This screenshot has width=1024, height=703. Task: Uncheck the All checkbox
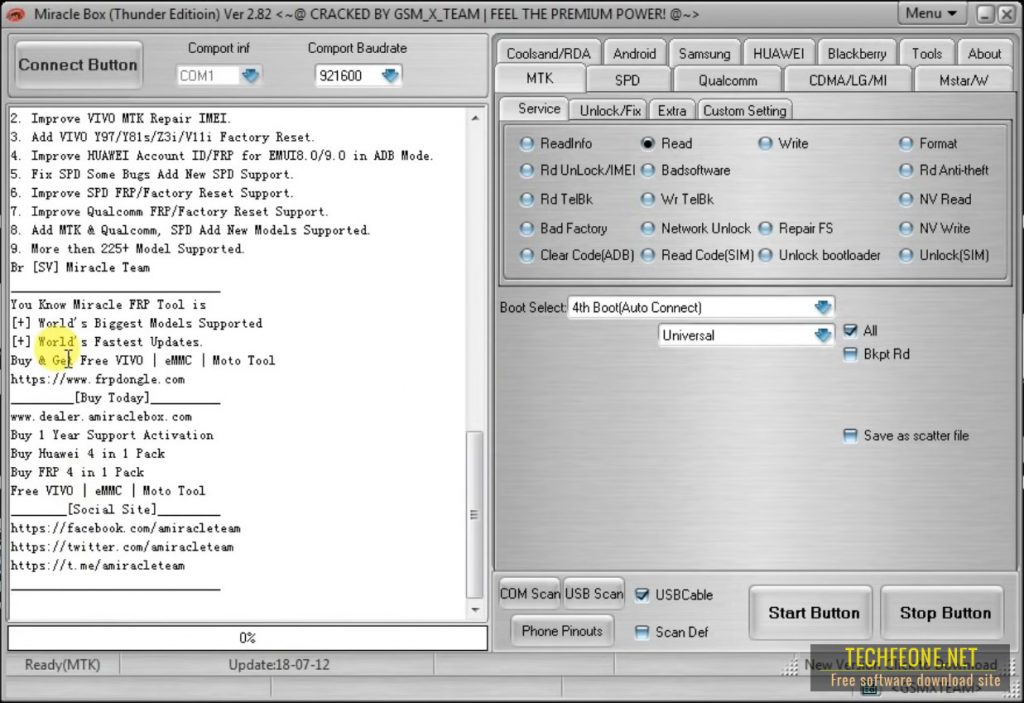850,331
